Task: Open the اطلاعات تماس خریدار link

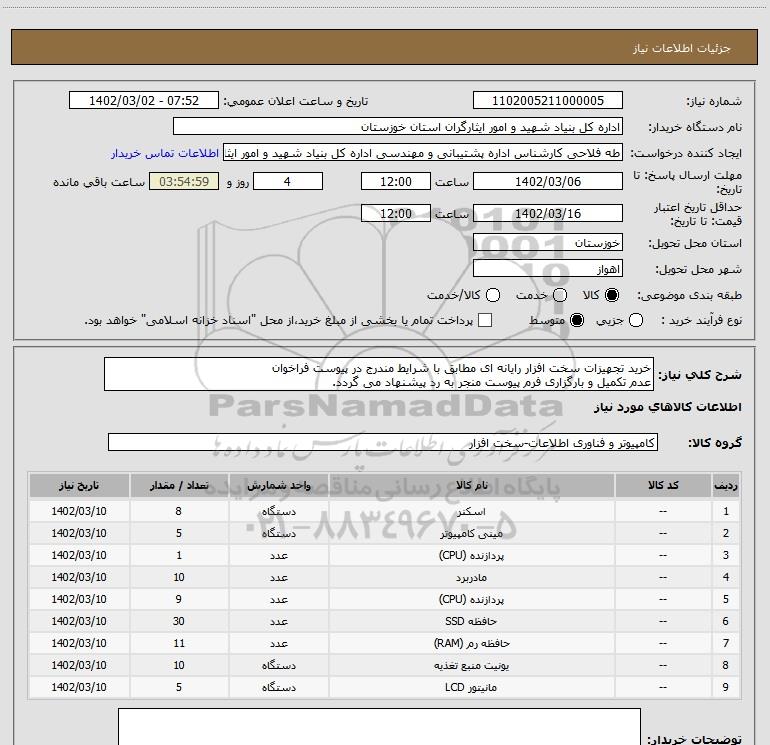Action: pyautogui.click(x=165, y=153)
